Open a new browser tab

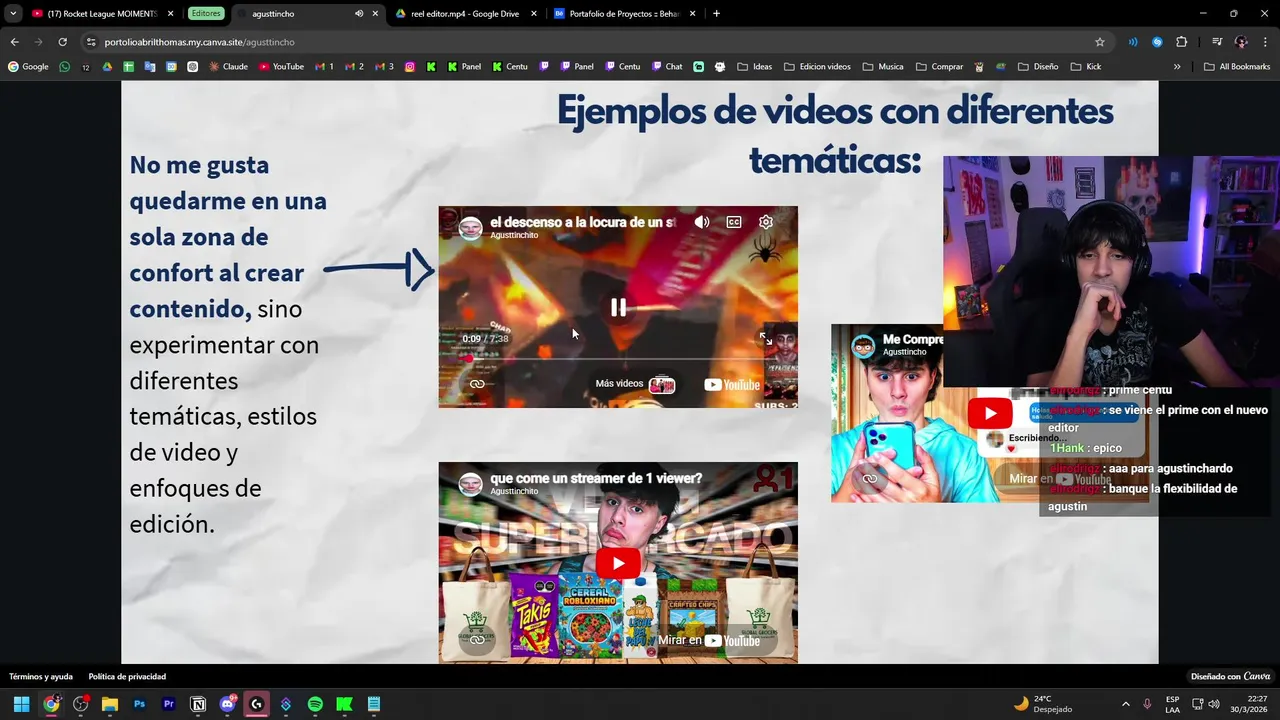(x=716, y=14)
